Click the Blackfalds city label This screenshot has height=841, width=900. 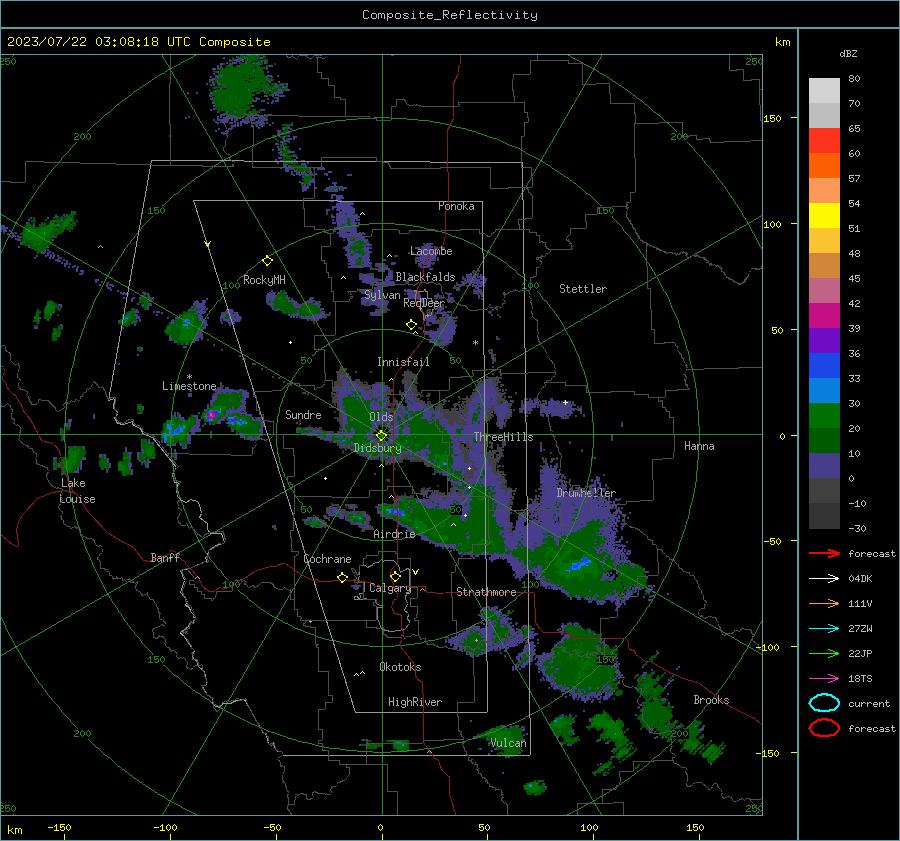[x=425, y=277]
